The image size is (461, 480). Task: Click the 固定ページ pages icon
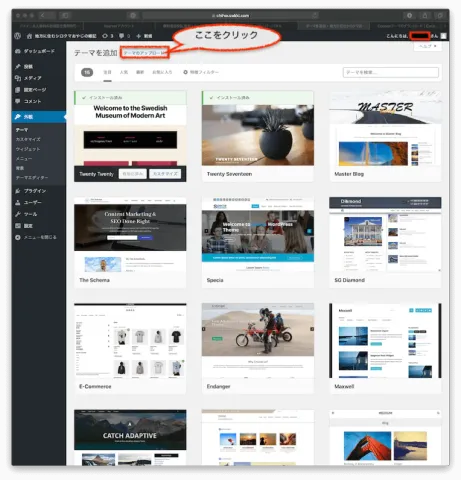(18, 90)
